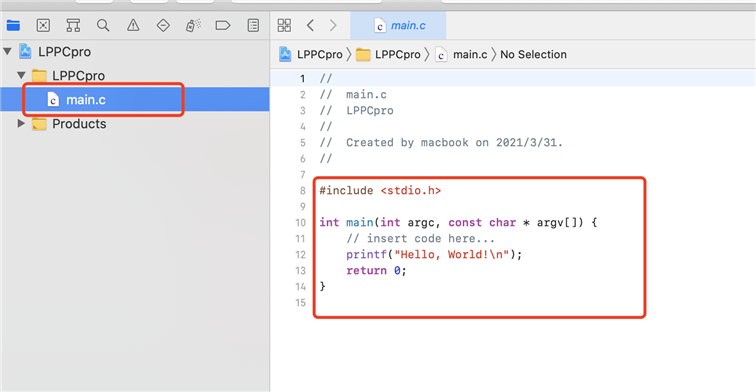Click the 'Created by macbook' comment line
This screenshot has width=756, height=392.
441,142
